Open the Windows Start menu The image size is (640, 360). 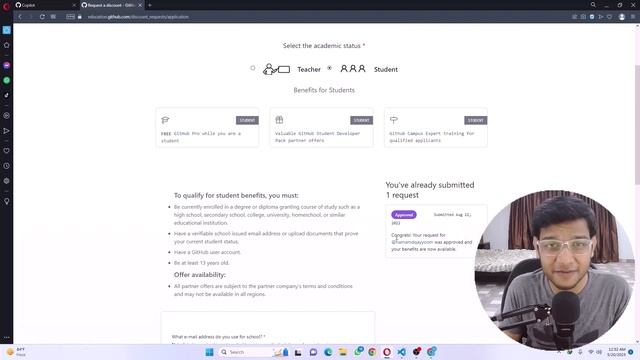pos(209,352)
